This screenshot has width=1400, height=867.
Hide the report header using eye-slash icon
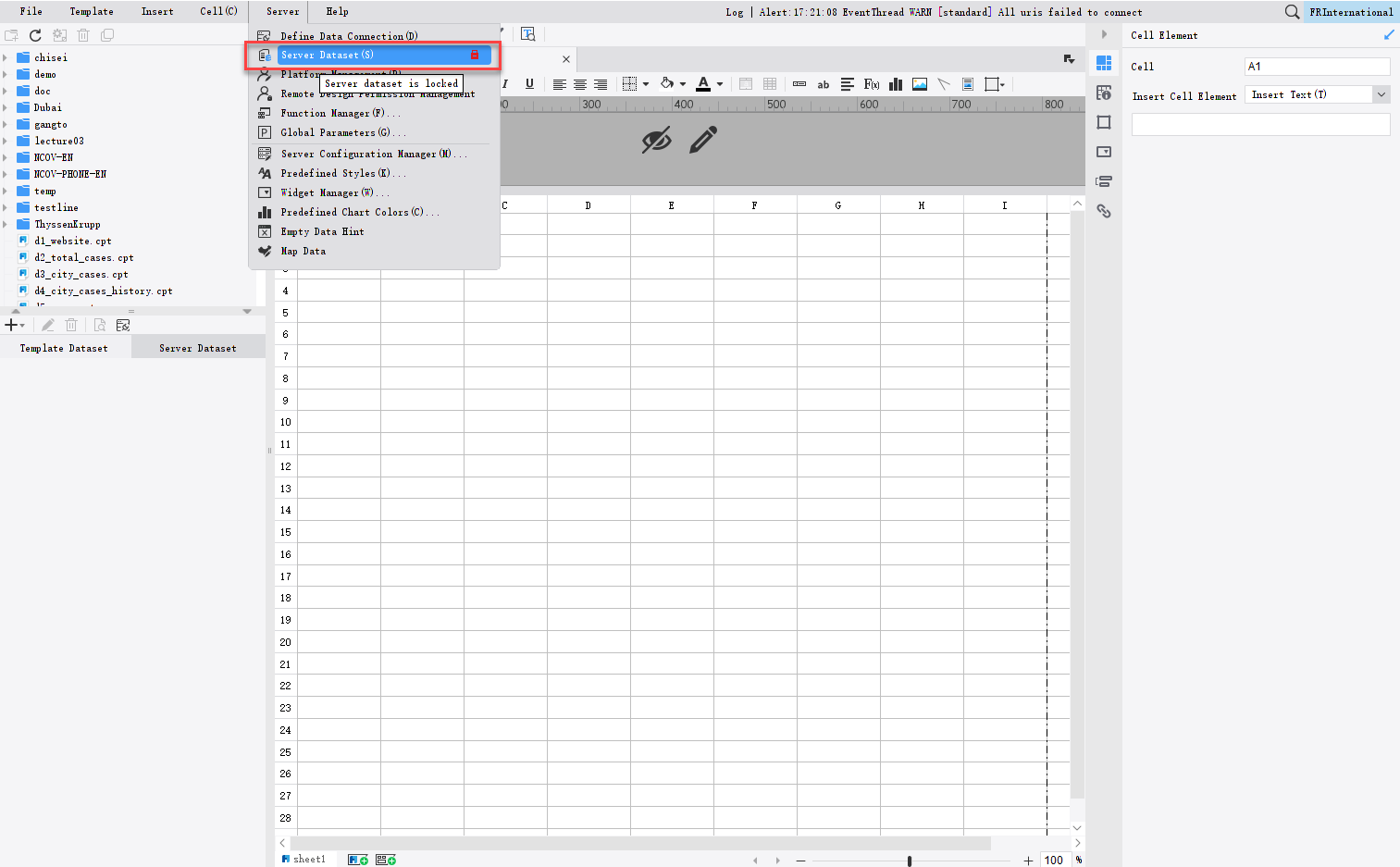click(x=657, y=140)
